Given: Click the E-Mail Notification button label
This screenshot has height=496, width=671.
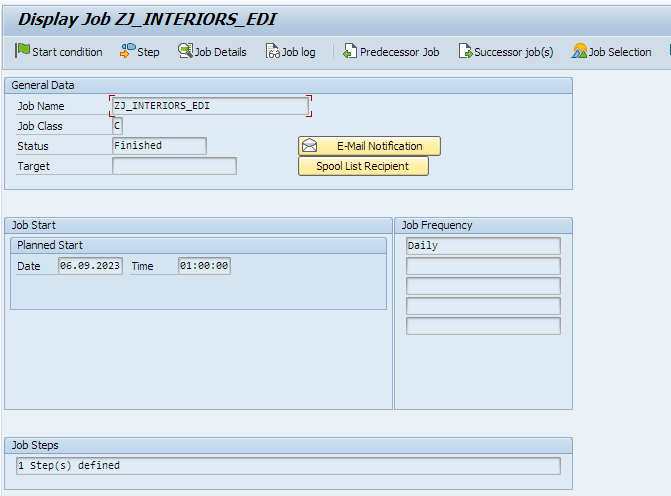Looking at the screenshot, I should (379, 146).
